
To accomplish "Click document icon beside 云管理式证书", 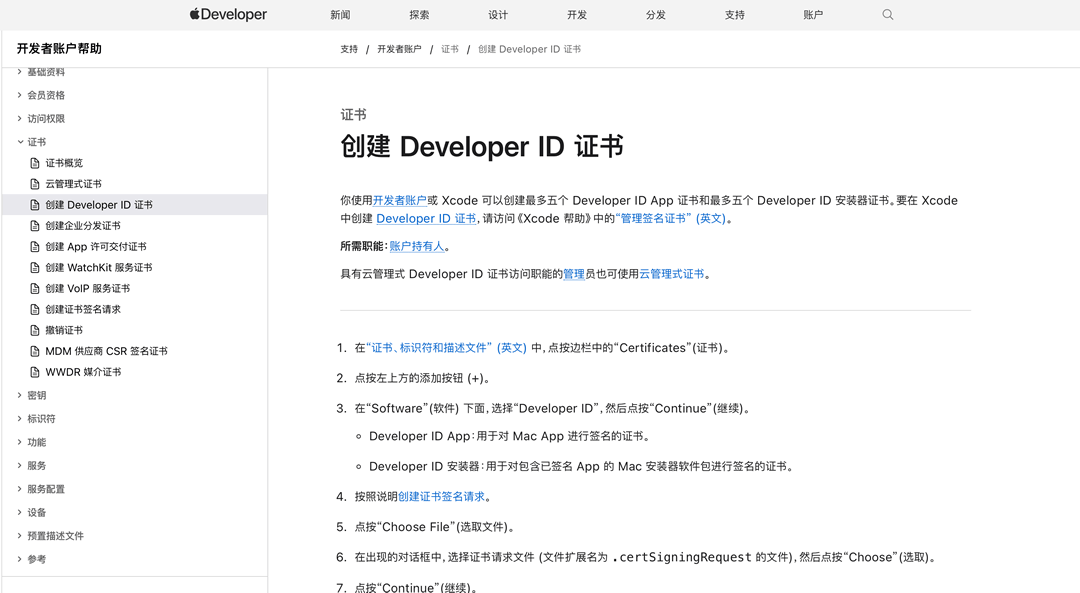I will pyautogui.click(x=35, y=184).
